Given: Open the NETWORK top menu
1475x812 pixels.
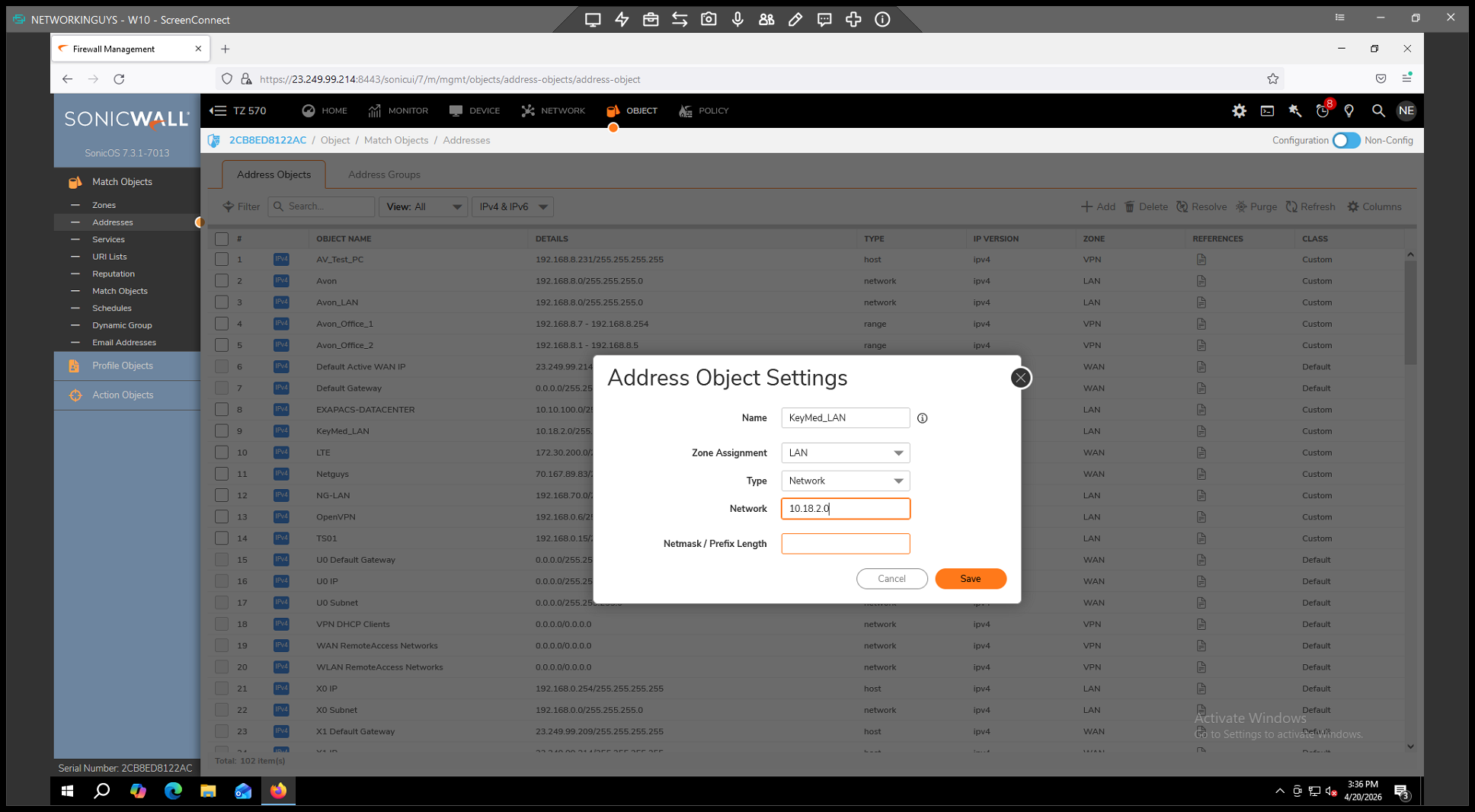Looking at the screenshot, I should click(x=553, y=111).
